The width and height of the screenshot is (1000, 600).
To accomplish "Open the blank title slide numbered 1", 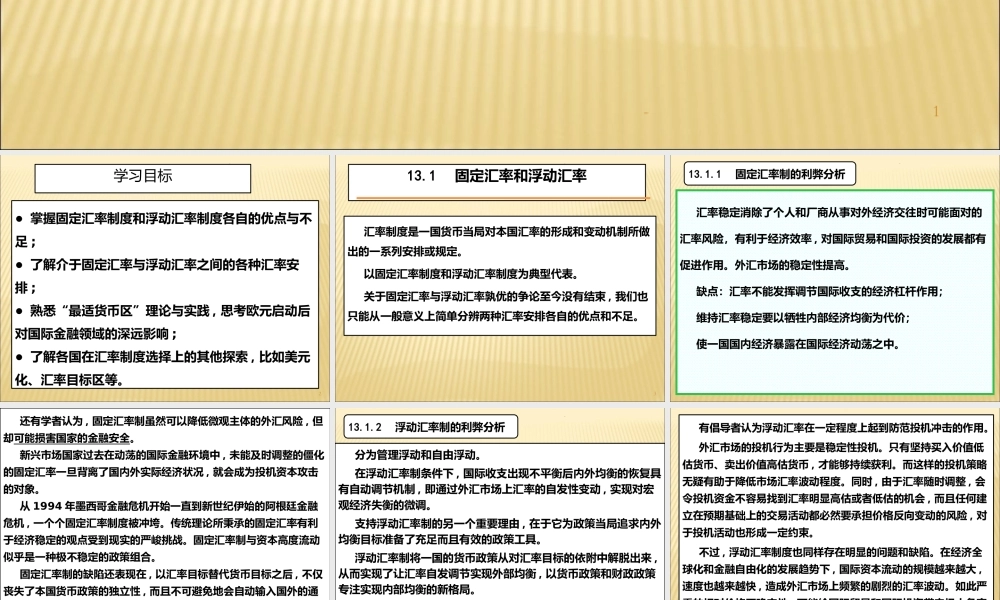I will 500,75.
